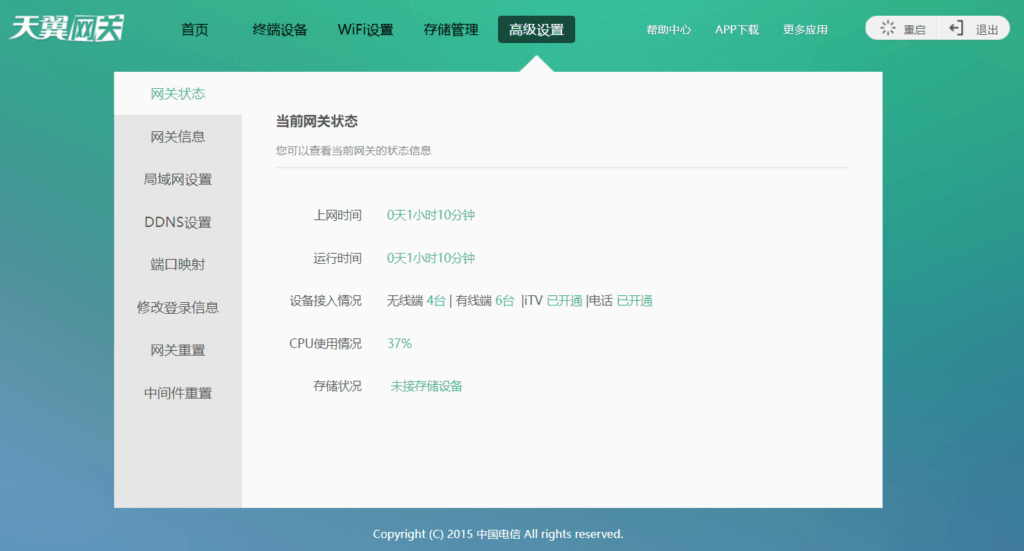Open the 网关重置 sidebar option
Screen dimensions: 1024x551
click(x=178, y=351)
